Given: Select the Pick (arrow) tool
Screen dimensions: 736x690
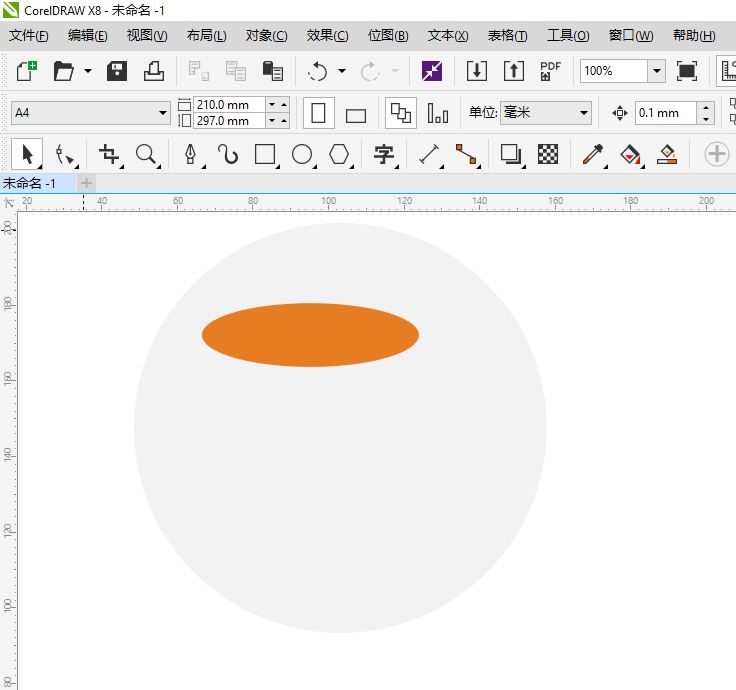Looking at the screenshot, I should pyautogui.click(x=27, y=154).
